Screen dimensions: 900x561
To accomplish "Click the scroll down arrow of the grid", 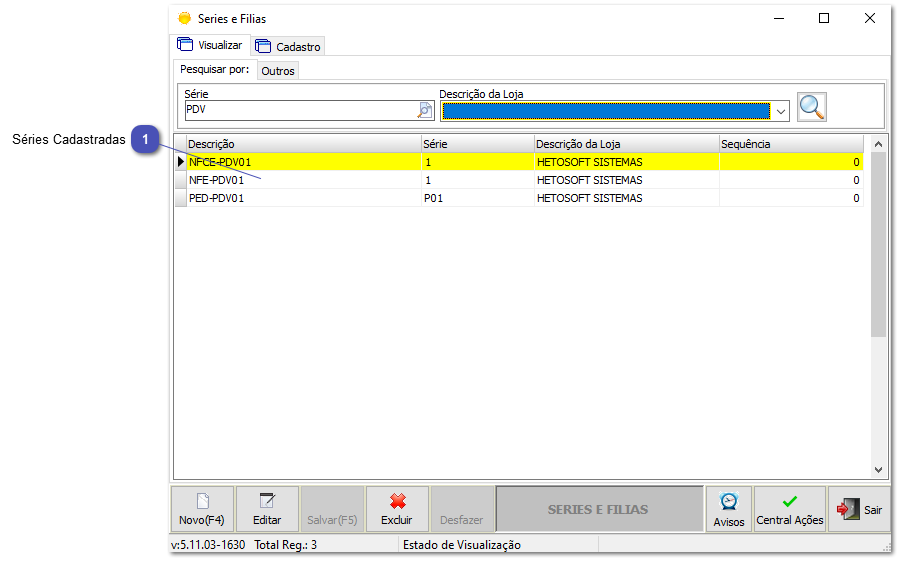I will click(878, 470).
